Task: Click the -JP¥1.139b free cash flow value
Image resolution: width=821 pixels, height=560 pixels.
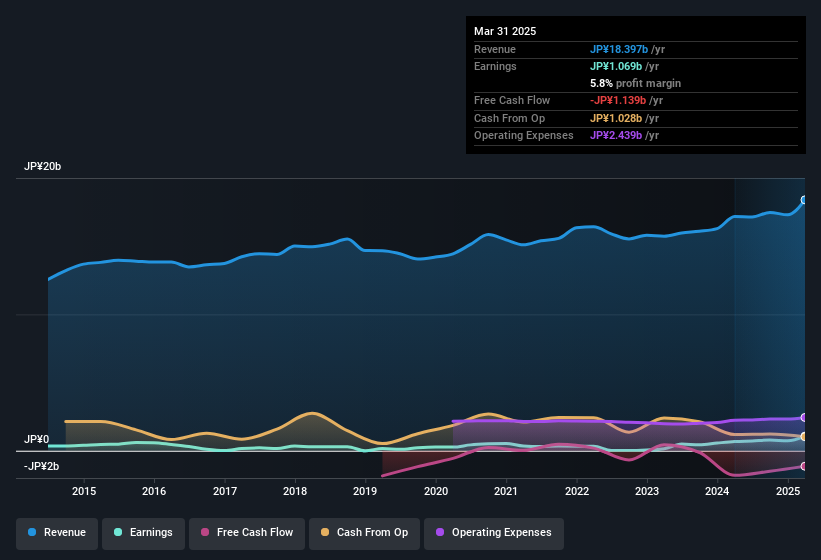Action: point(618,100)
